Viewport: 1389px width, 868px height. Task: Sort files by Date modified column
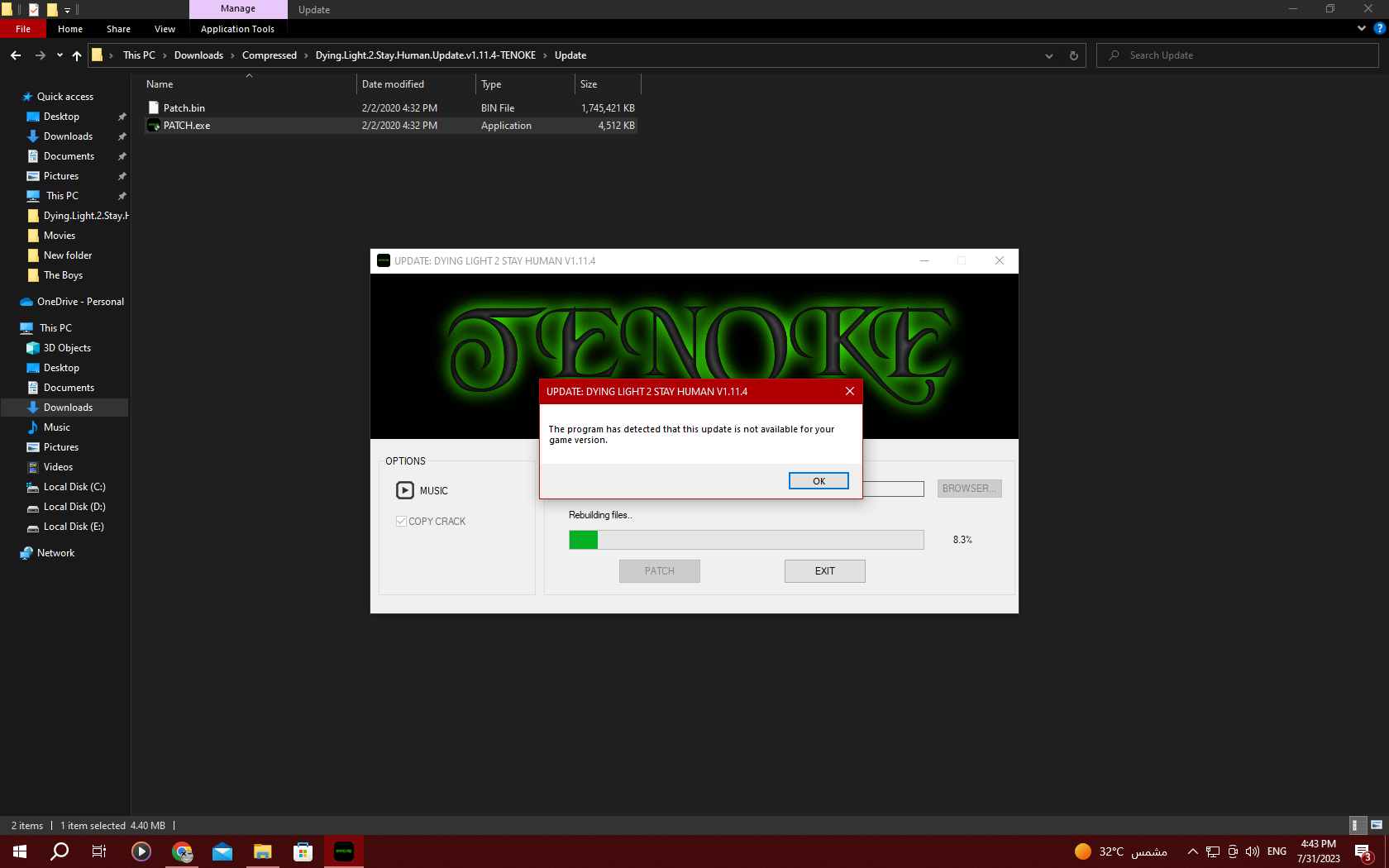(x=416, y=84)
